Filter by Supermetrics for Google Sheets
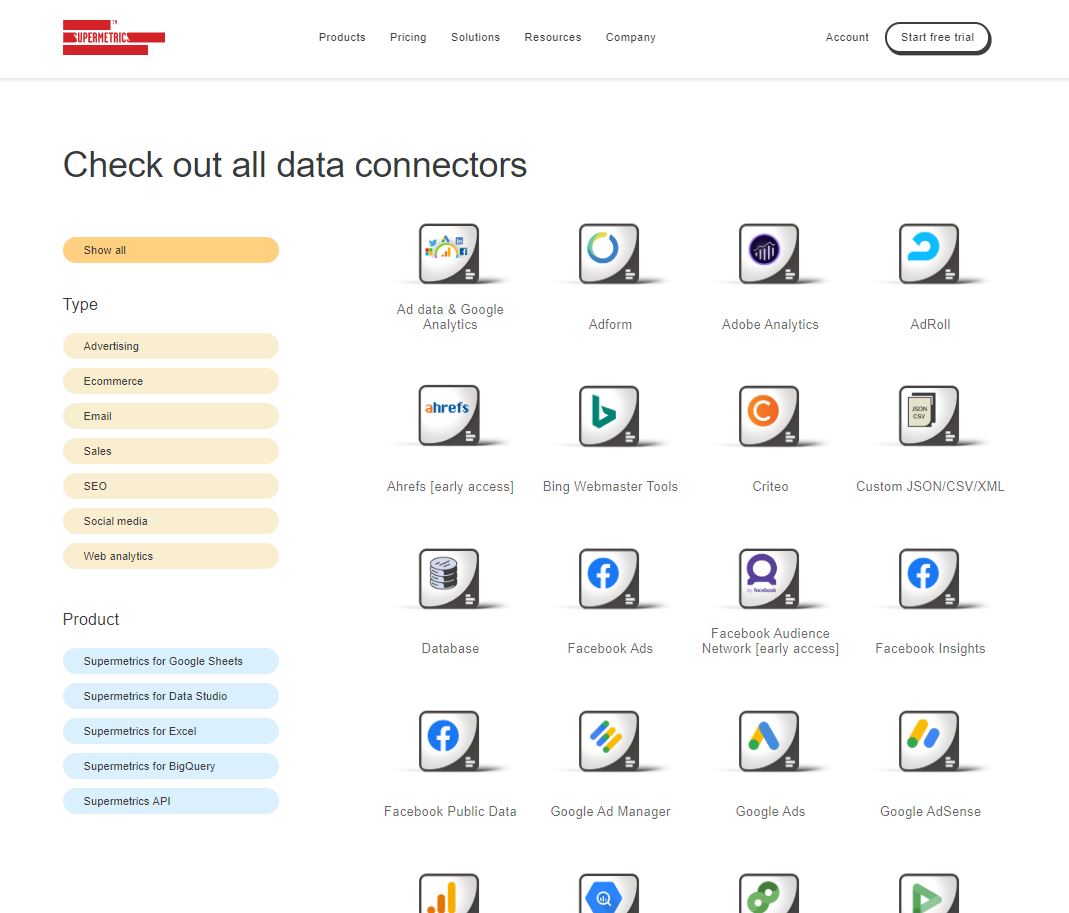 (x=171, y=661)
